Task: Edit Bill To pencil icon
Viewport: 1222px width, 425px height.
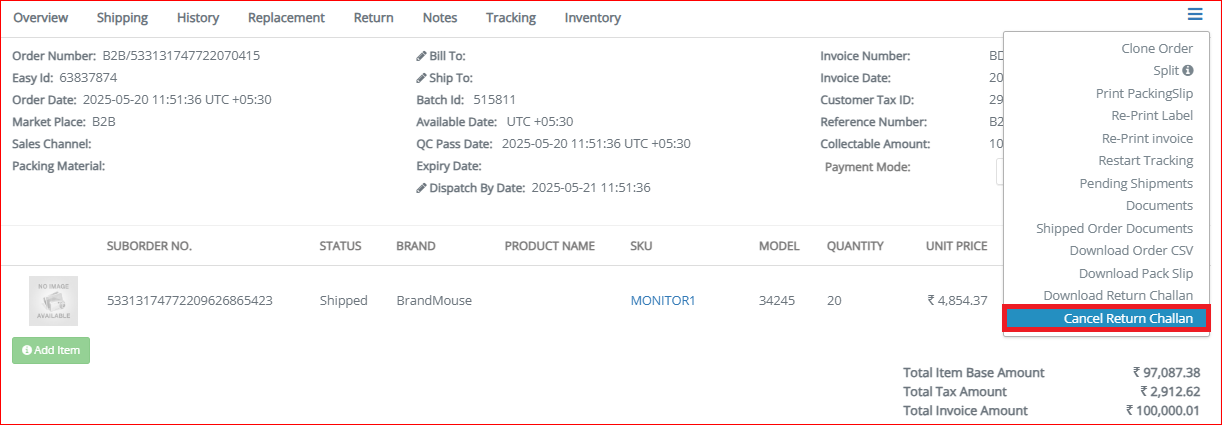Action: click(x=421, y=56)
